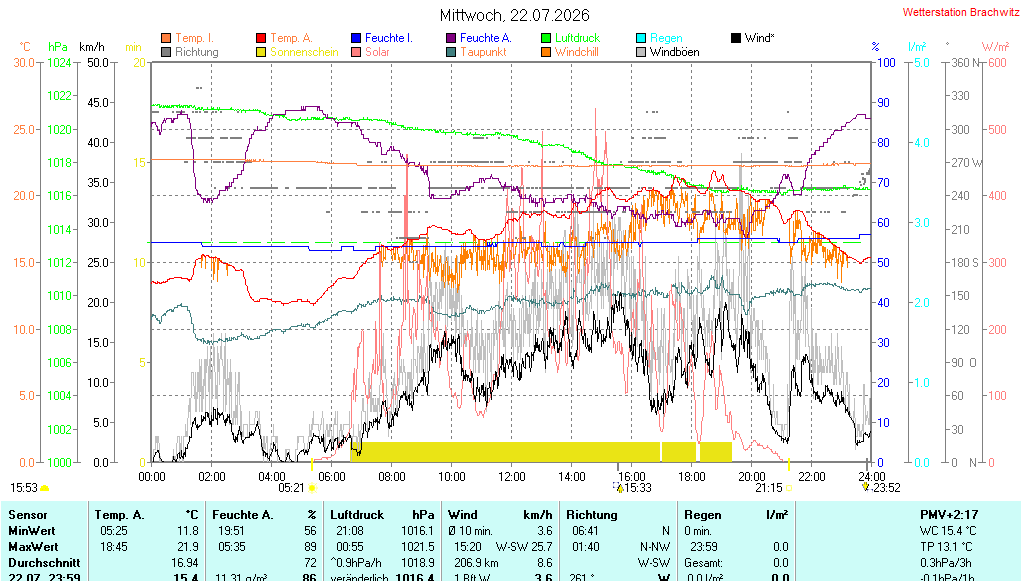This screenshot has height=581, width=1021.
Task: Click the cyan Regen legend square
Action: (x=641, y=38)
